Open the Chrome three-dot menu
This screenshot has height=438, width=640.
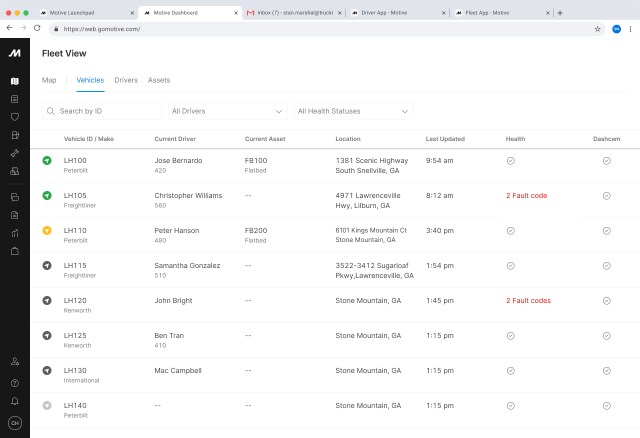[x=630, y=29]
